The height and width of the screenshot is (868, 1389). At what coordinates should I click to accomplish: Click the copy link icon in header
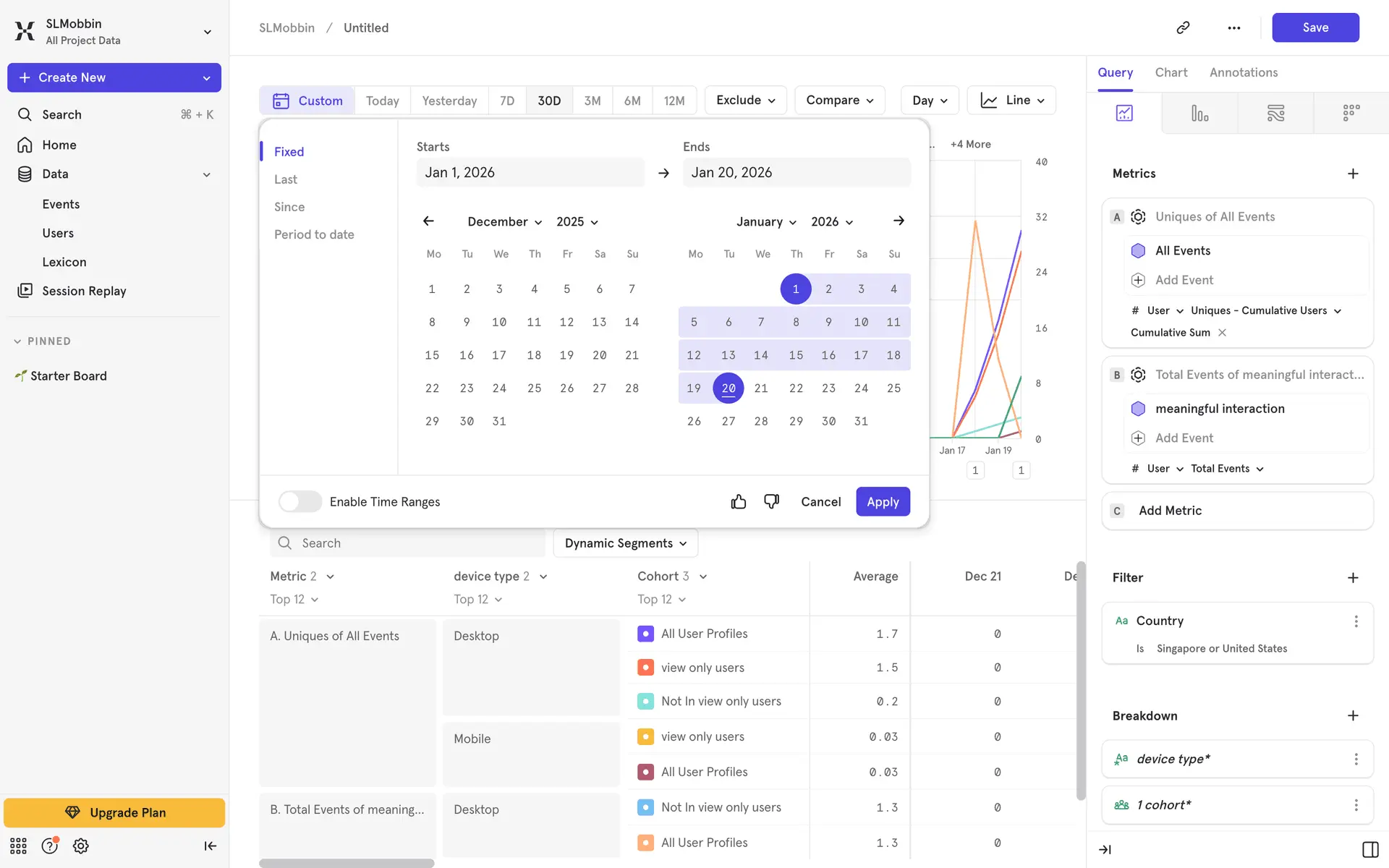point(1183,27)
